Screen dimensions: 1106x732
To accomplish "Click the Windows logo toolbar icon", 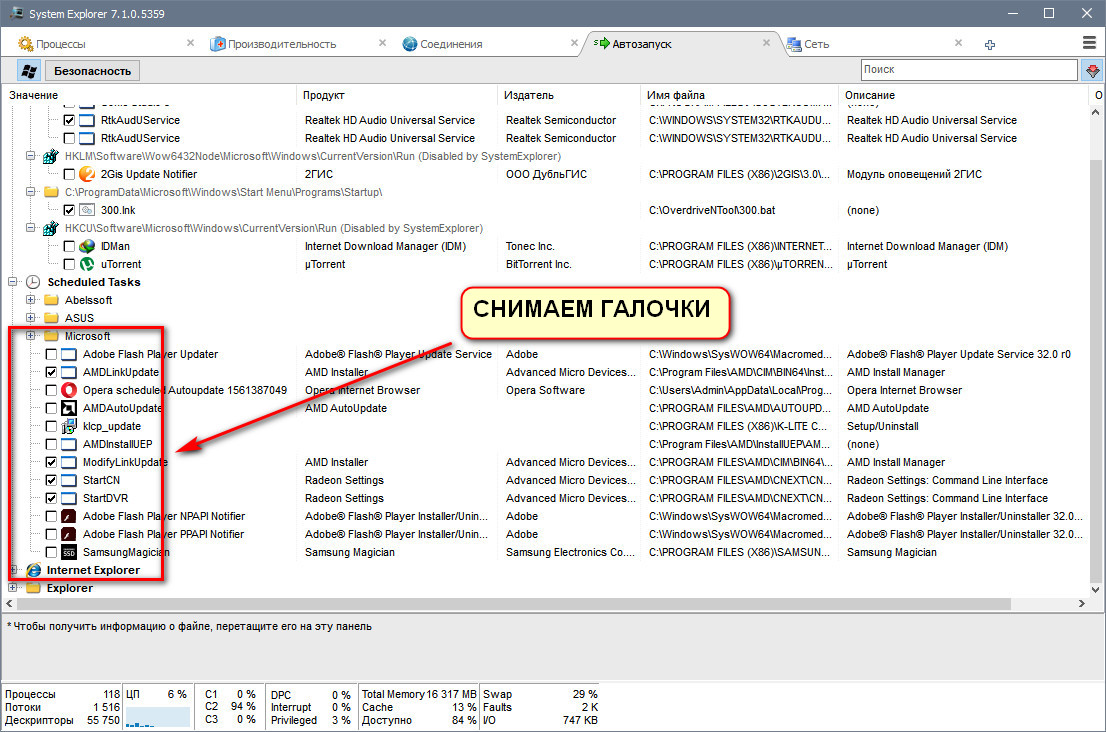I will tap(29, 71).
